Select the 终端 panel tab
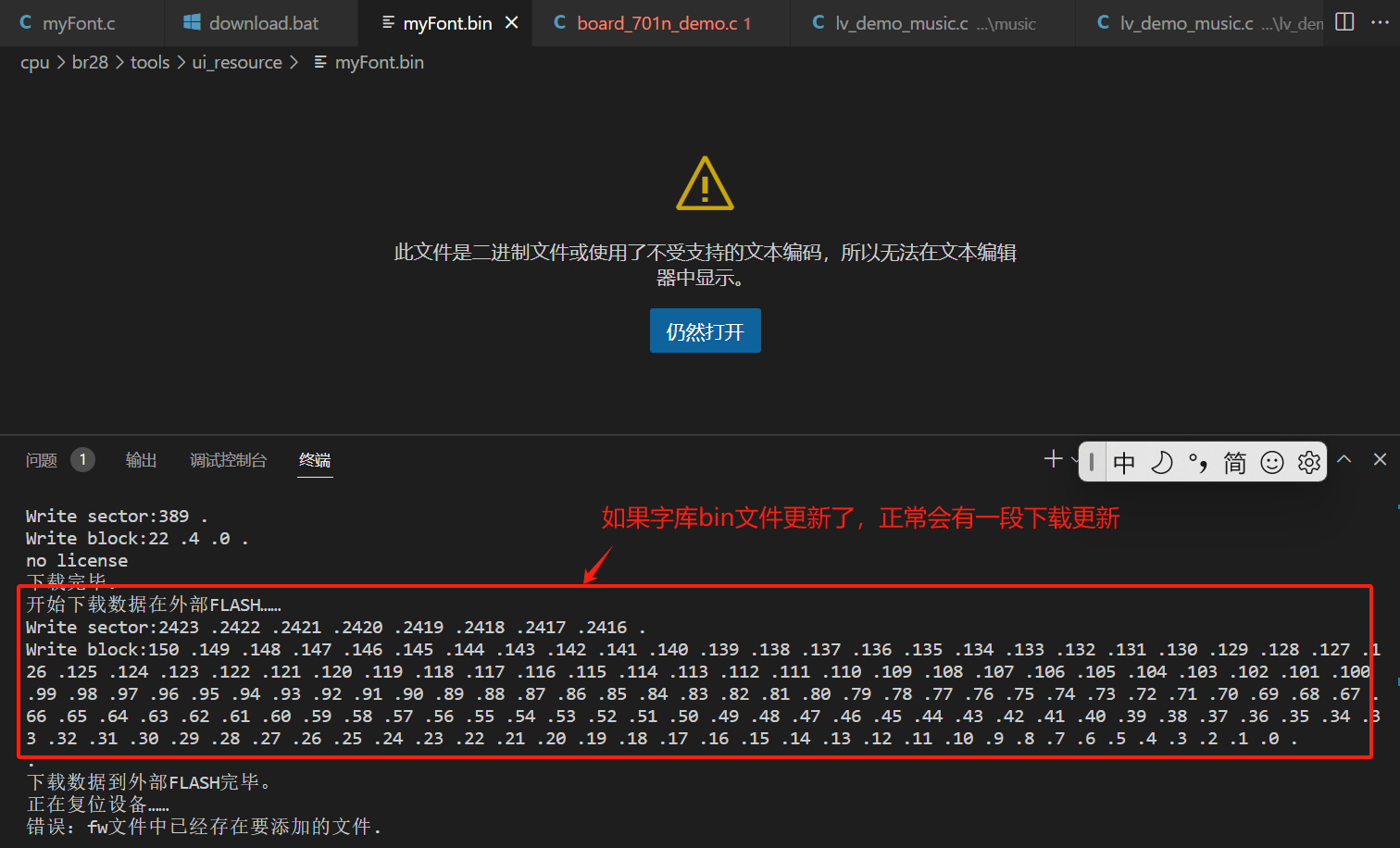Screen dimensions: 1400x848 (315, 460)
